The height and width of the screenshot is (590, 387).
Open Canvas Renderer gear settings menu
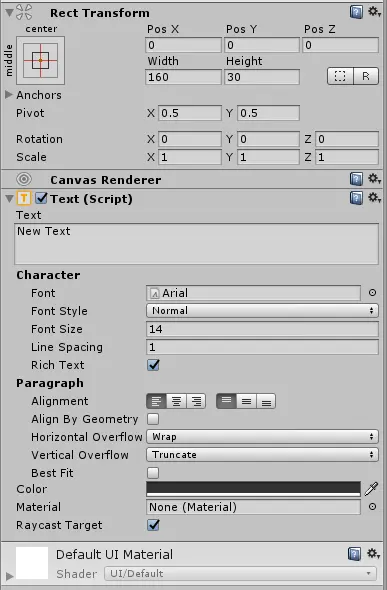coord(374,178)
